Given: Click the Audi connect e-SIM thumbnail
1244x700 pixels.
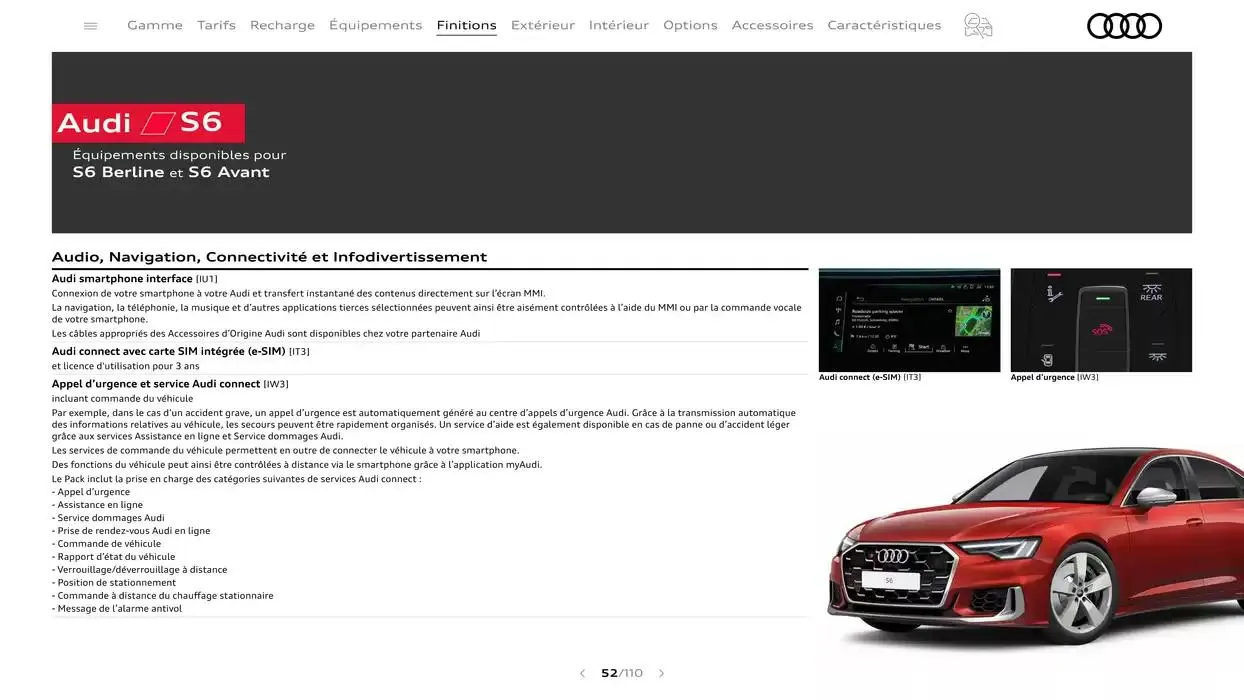Looking at the screenshot, I should coord(909,320).
